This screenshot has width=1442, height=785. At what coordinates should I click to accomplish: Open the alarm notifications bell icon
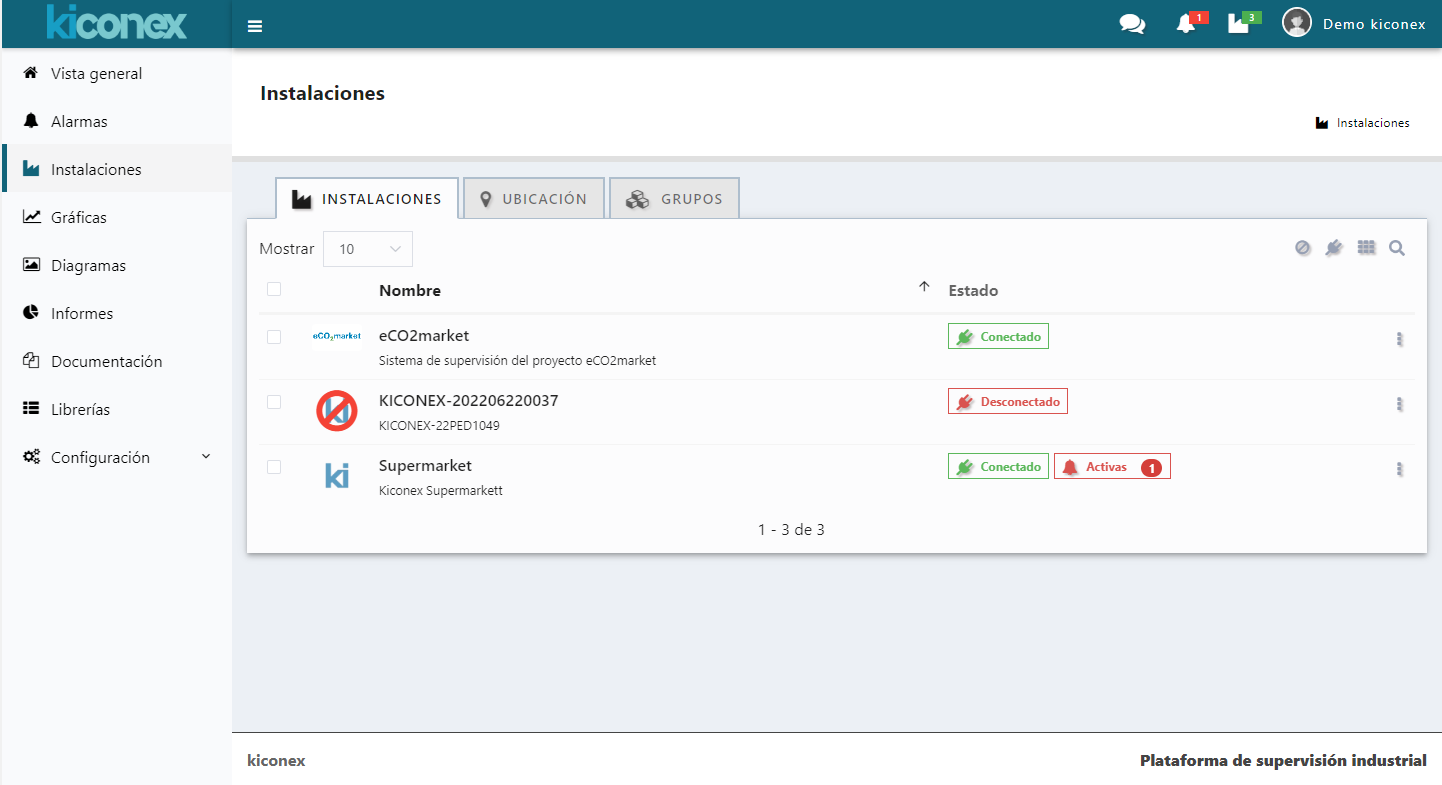pos(1187,24)
